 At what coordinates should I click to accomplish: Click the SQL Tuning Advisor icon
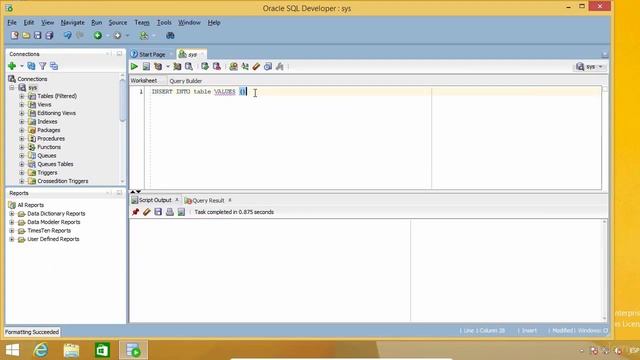[189, 67]
